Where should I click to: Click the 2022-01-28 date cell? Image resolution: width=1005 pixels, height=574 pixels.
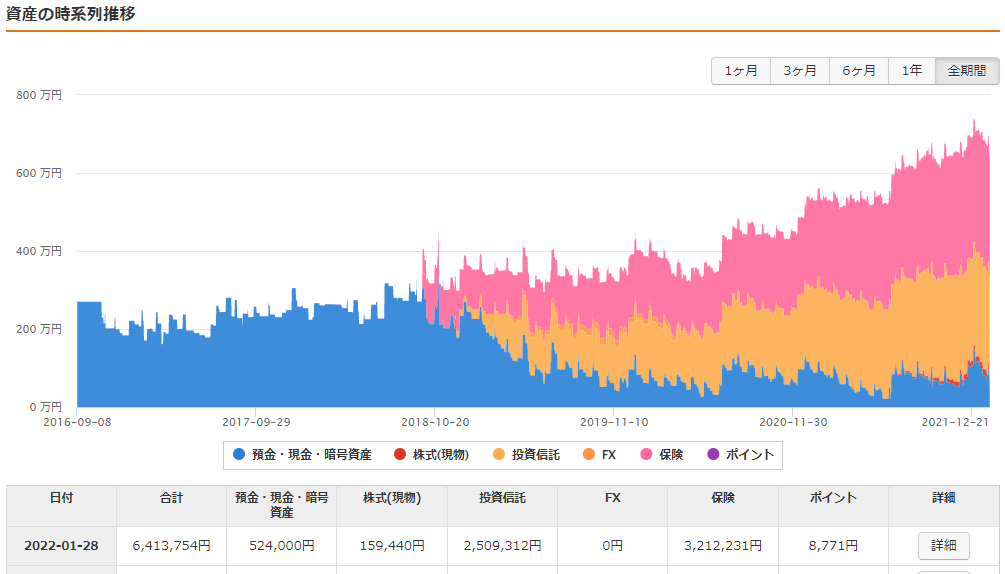pyautogui.click(x=61, y=546)
